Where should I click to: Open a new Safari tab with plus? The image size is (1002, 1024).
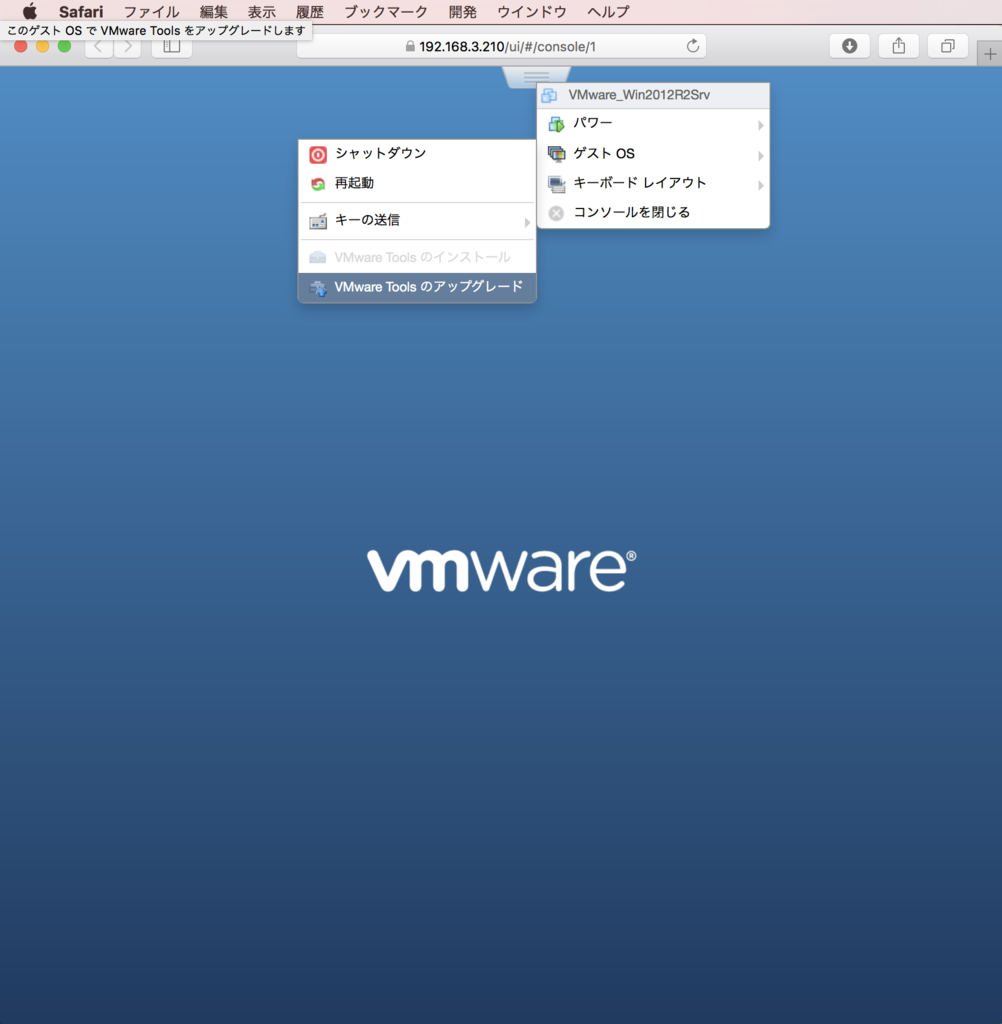pyautogui.click(x=990, y=54)
